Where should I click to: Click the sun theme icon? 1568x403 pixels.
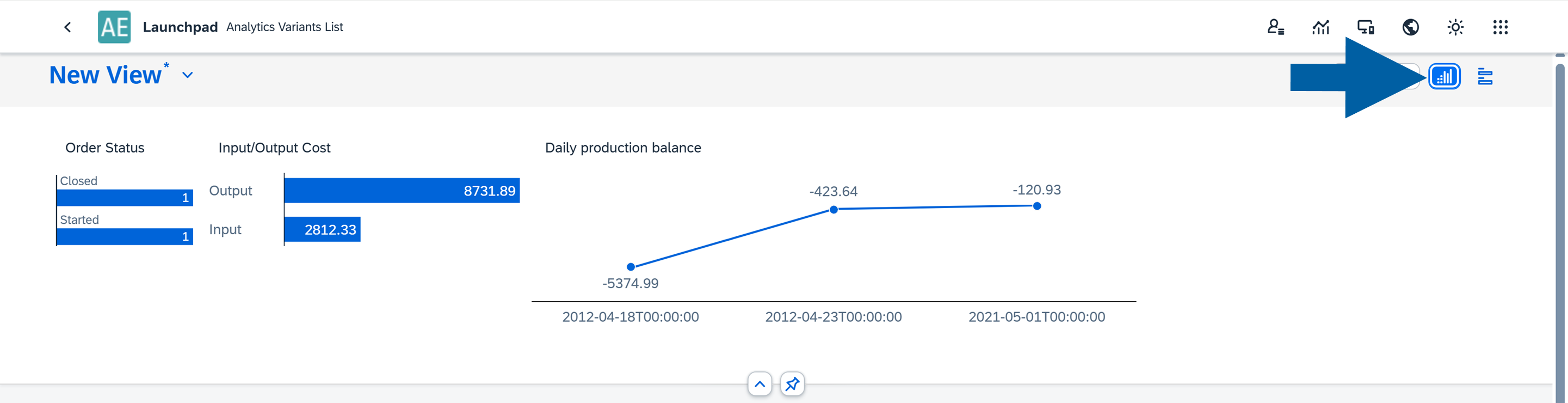[1455, 27]
